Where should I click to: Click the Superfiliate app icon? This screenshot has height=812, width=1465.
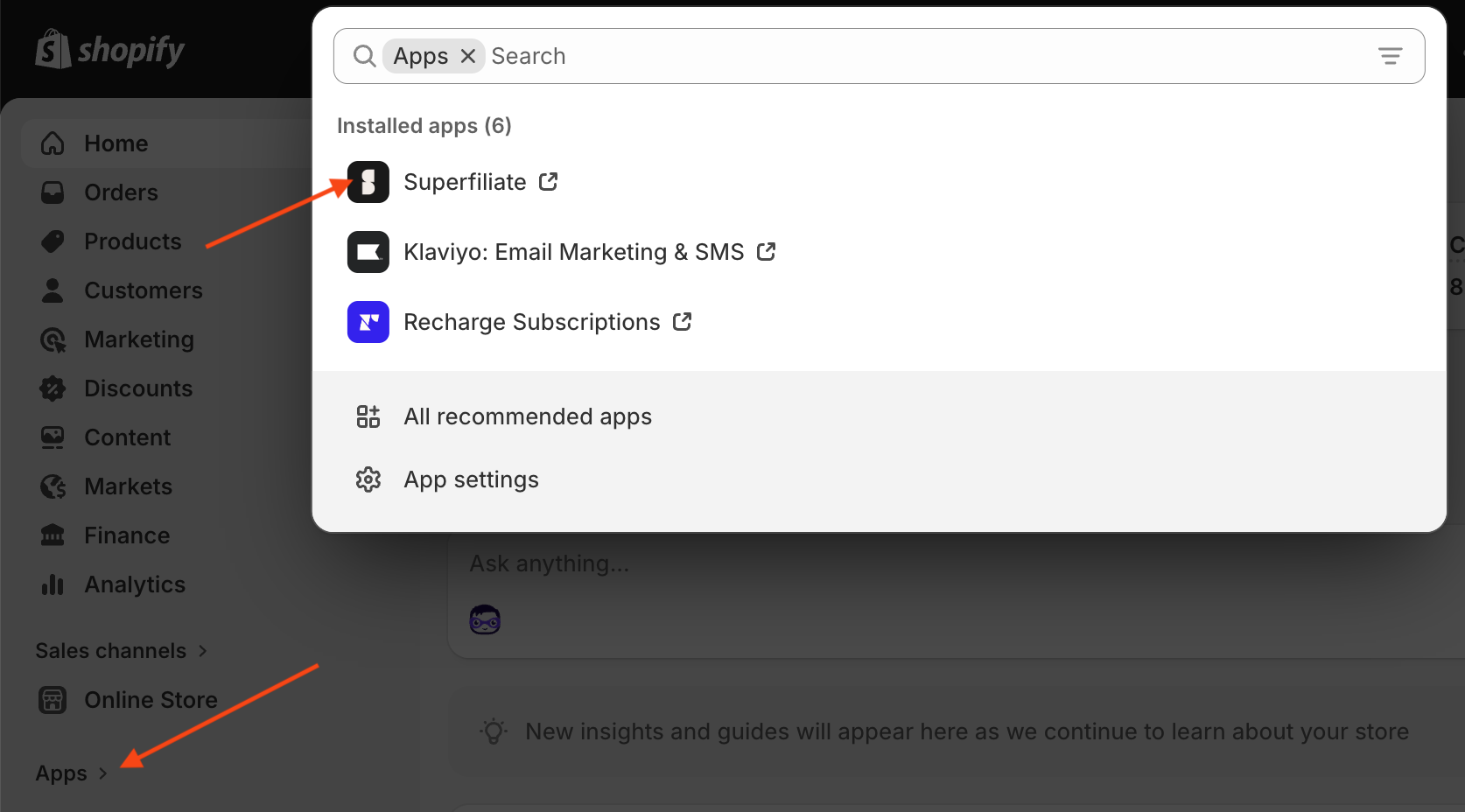(368, 182)
